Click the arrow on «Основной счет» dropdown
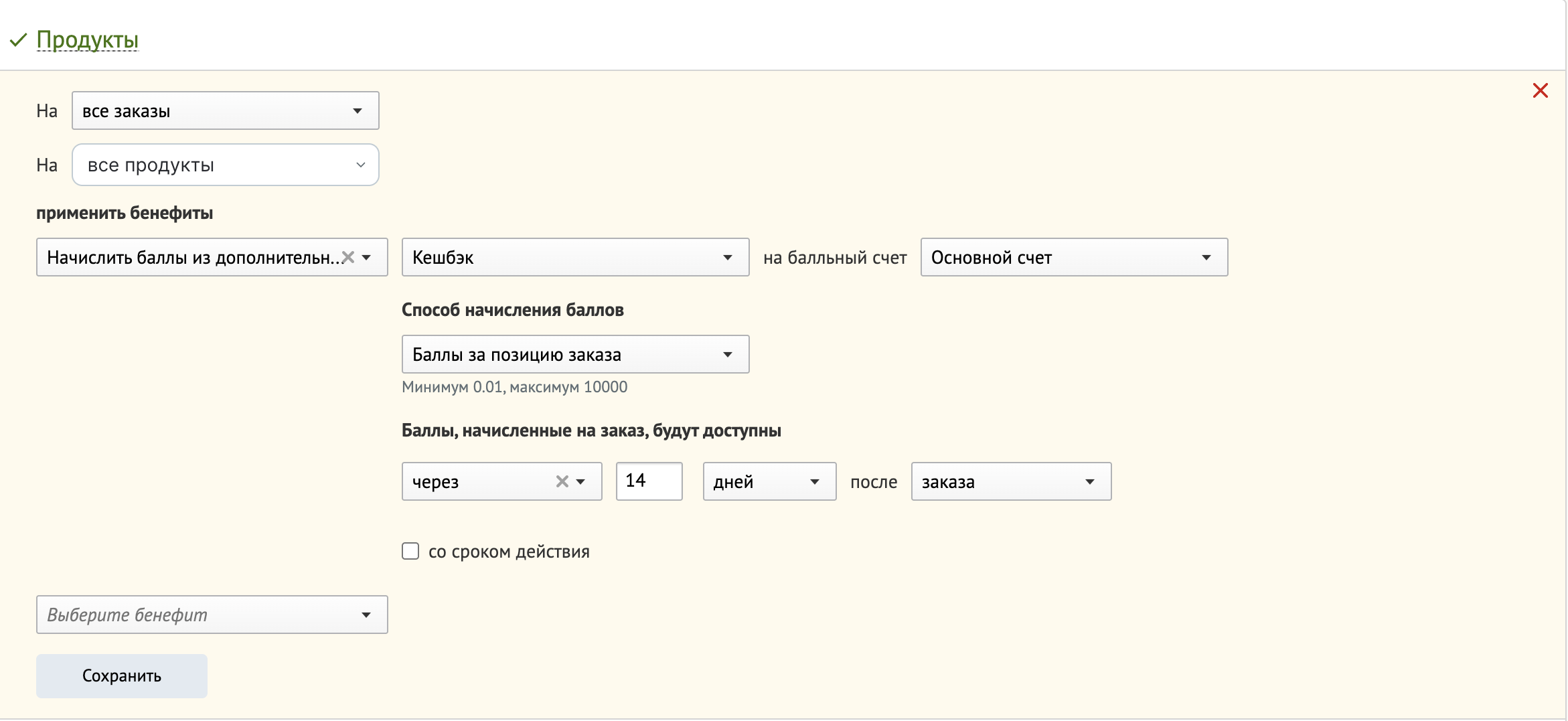Image resolution: width=1568 pixels, height=721 pixels. tap(1207, 257)
